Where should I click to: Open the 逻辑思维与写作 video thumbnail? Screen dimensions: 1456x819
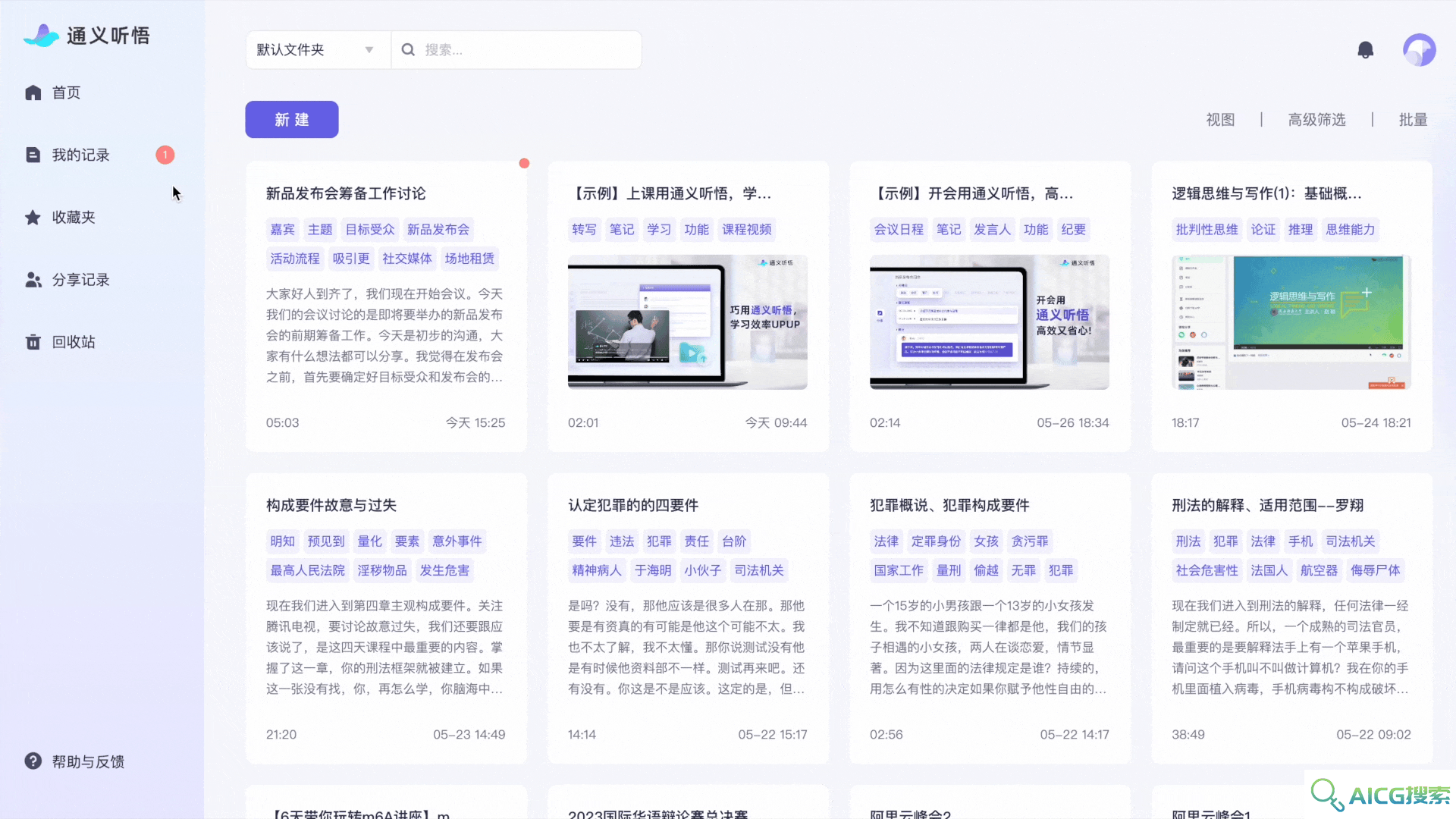click(x=1291, y=322)
